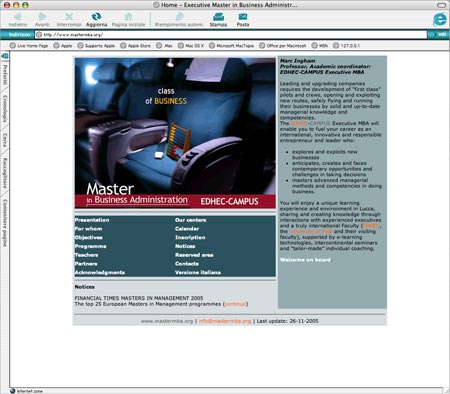Open the Versione italiana link
The height and width of the screenshot is (394, 450).
point(198,272)
